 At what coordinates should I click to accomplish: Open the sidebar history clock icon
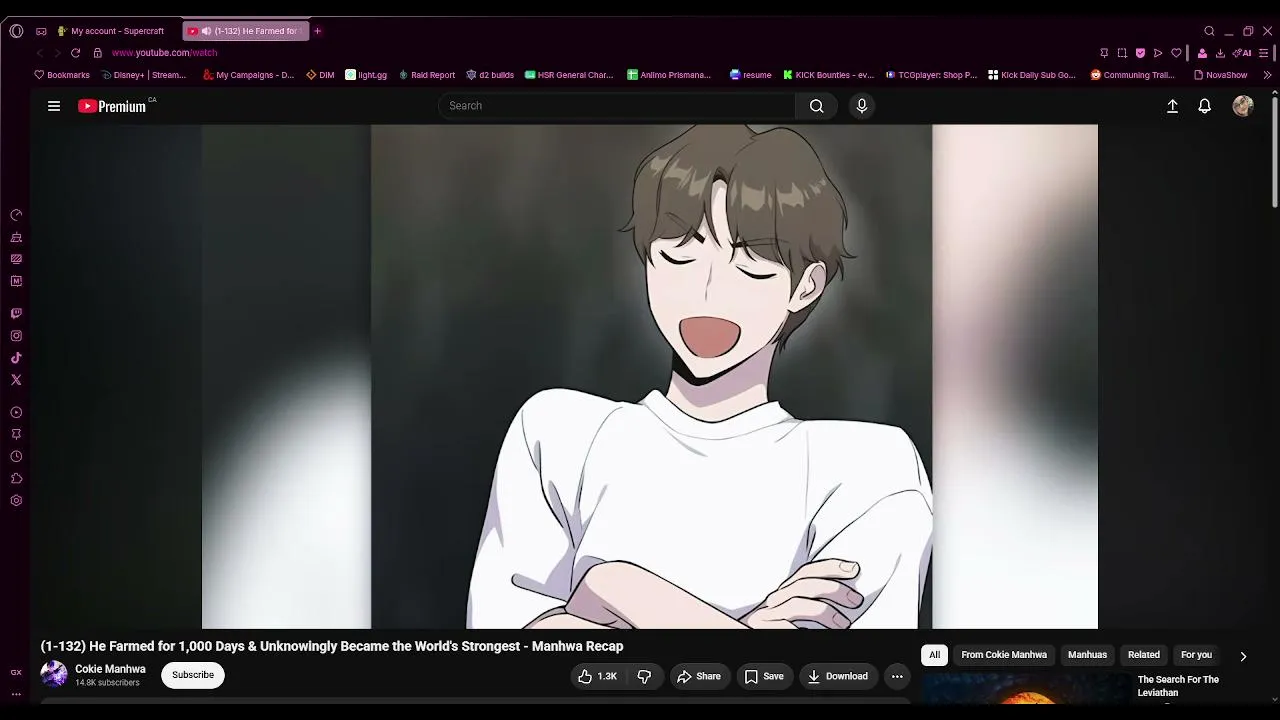coord(16,457)
